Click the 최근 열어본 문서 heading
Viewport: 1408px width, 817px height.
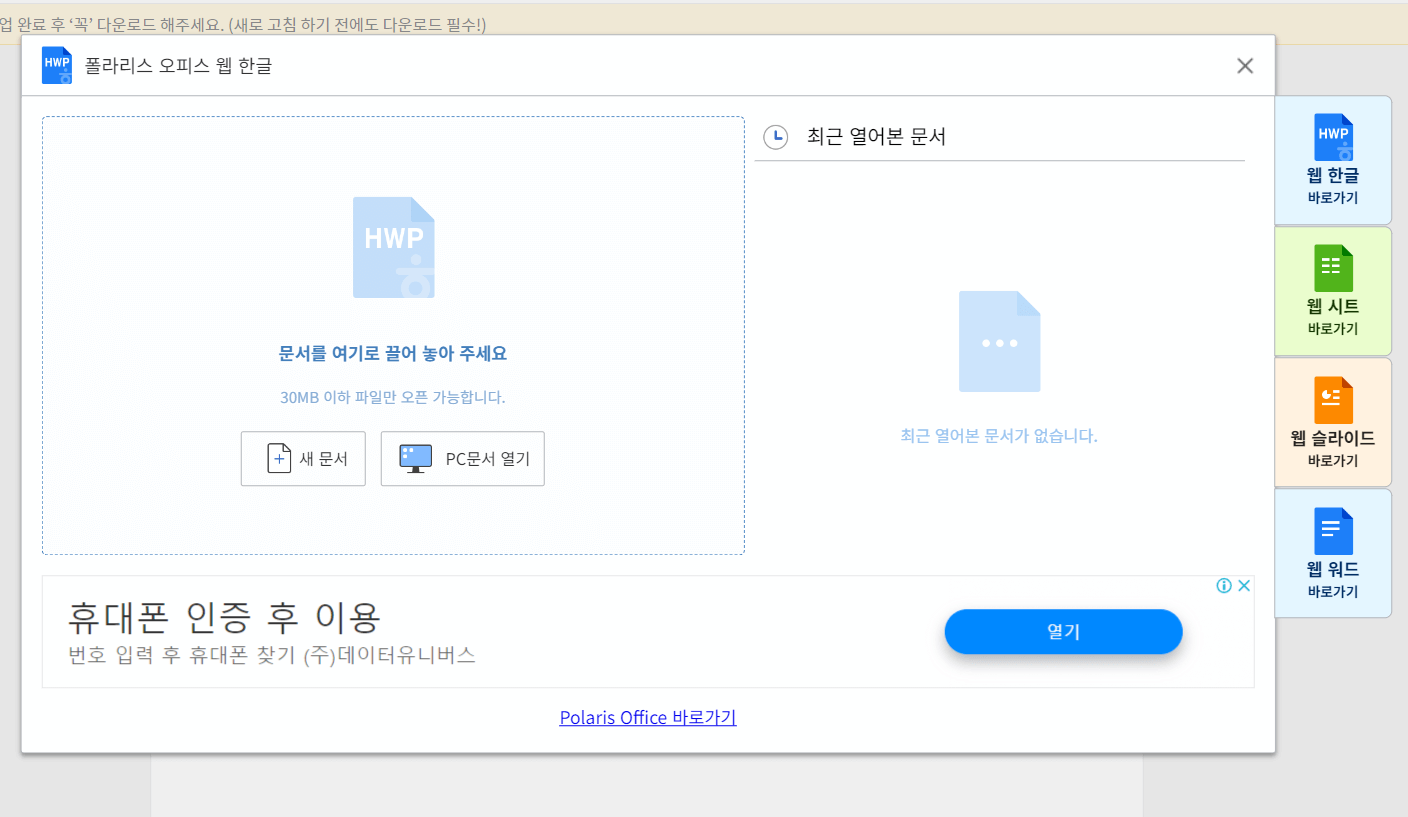877,137
